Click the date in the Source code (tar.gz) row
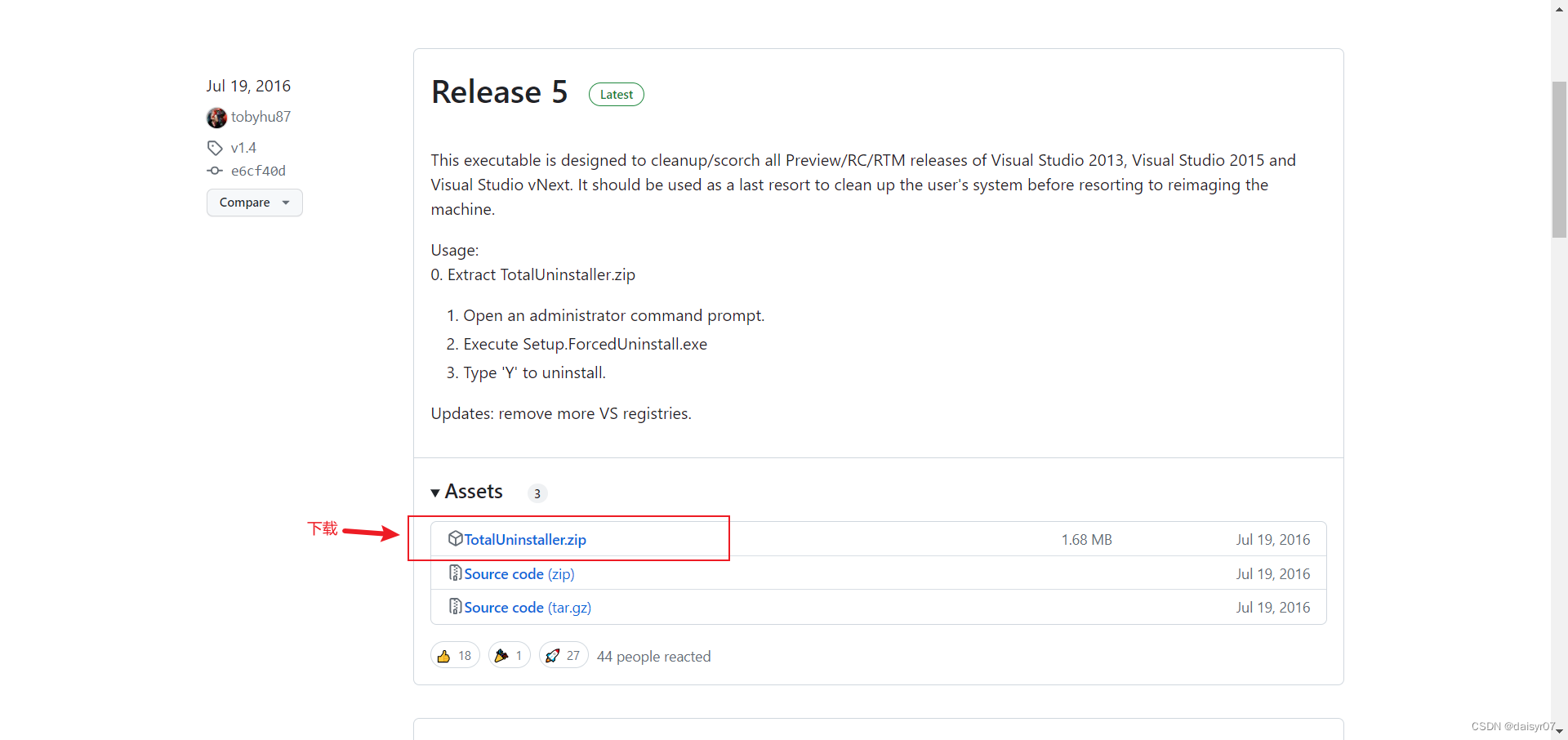The width and height of the screenshot is (1568, 740). point(1272,608)
